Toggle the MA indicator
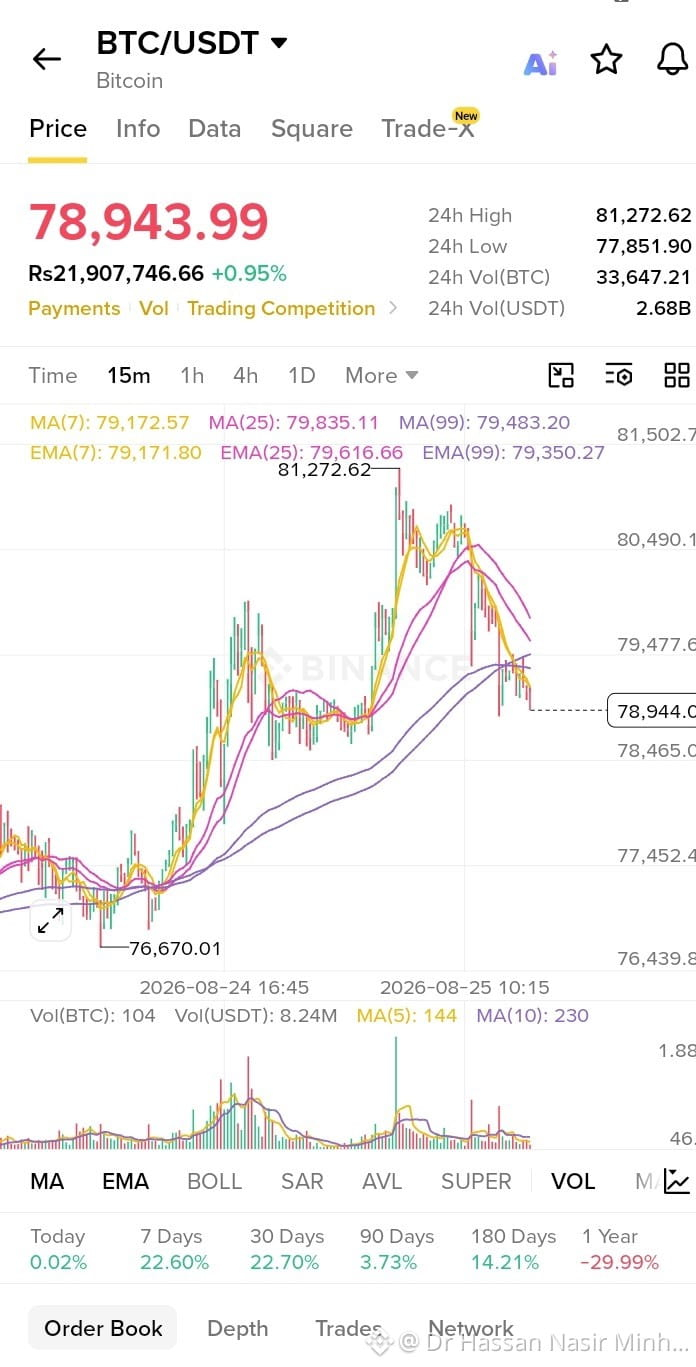The height and width of the screenshot is (1367, 696). pyautogui.click(x=47, y=1181)
